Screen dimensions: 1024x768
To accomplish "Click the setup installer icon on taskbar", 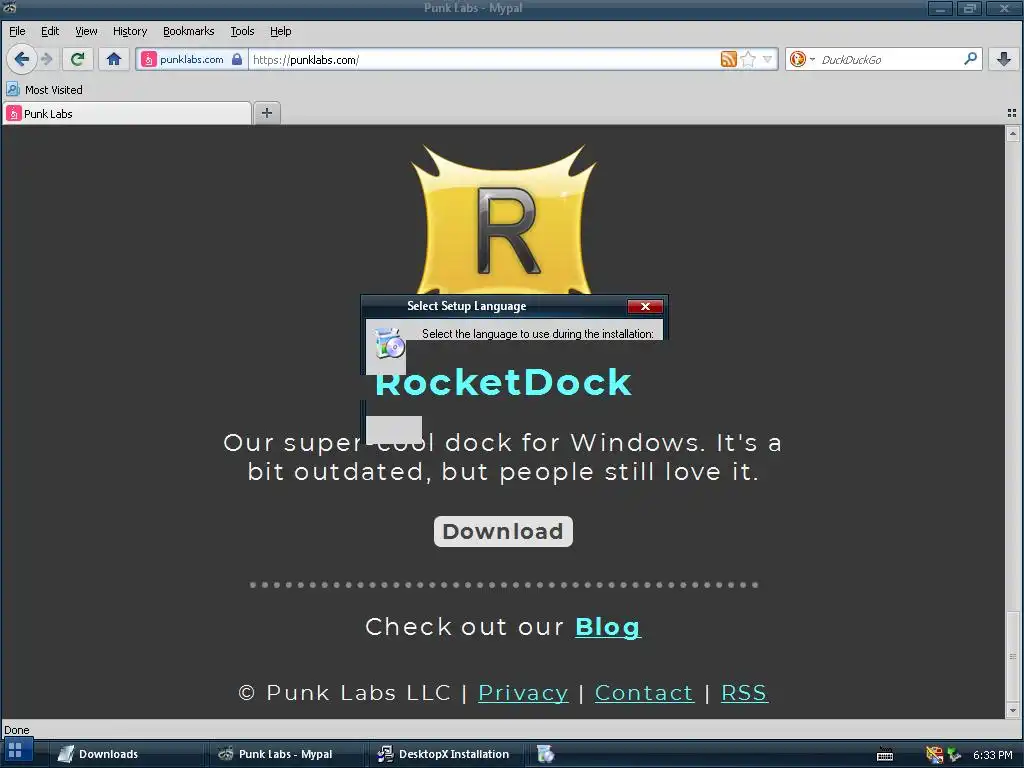I will [545, 754].
